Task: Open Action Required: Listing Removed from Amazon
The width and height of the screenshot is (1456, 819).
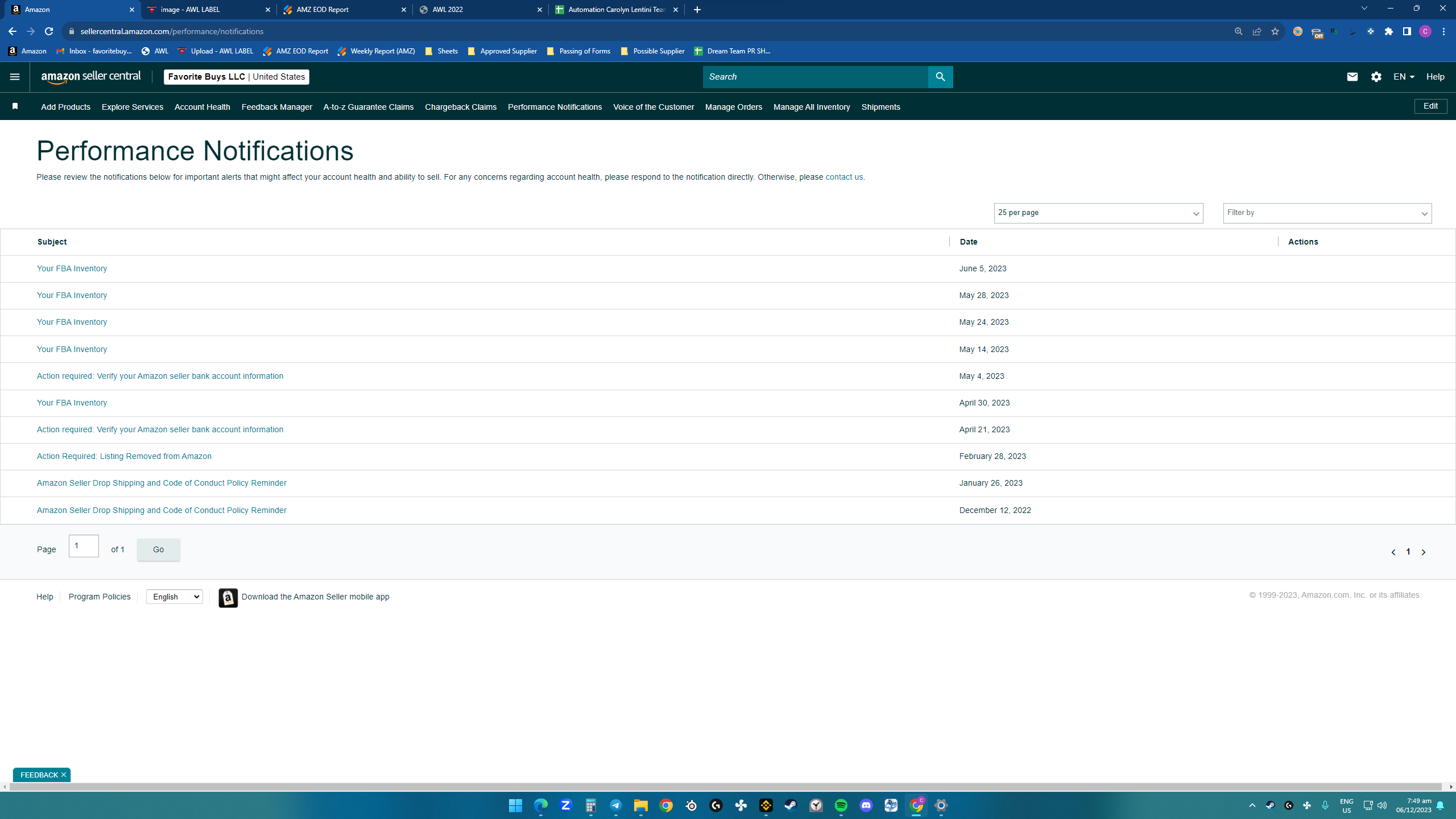Action: coord(124,456)
